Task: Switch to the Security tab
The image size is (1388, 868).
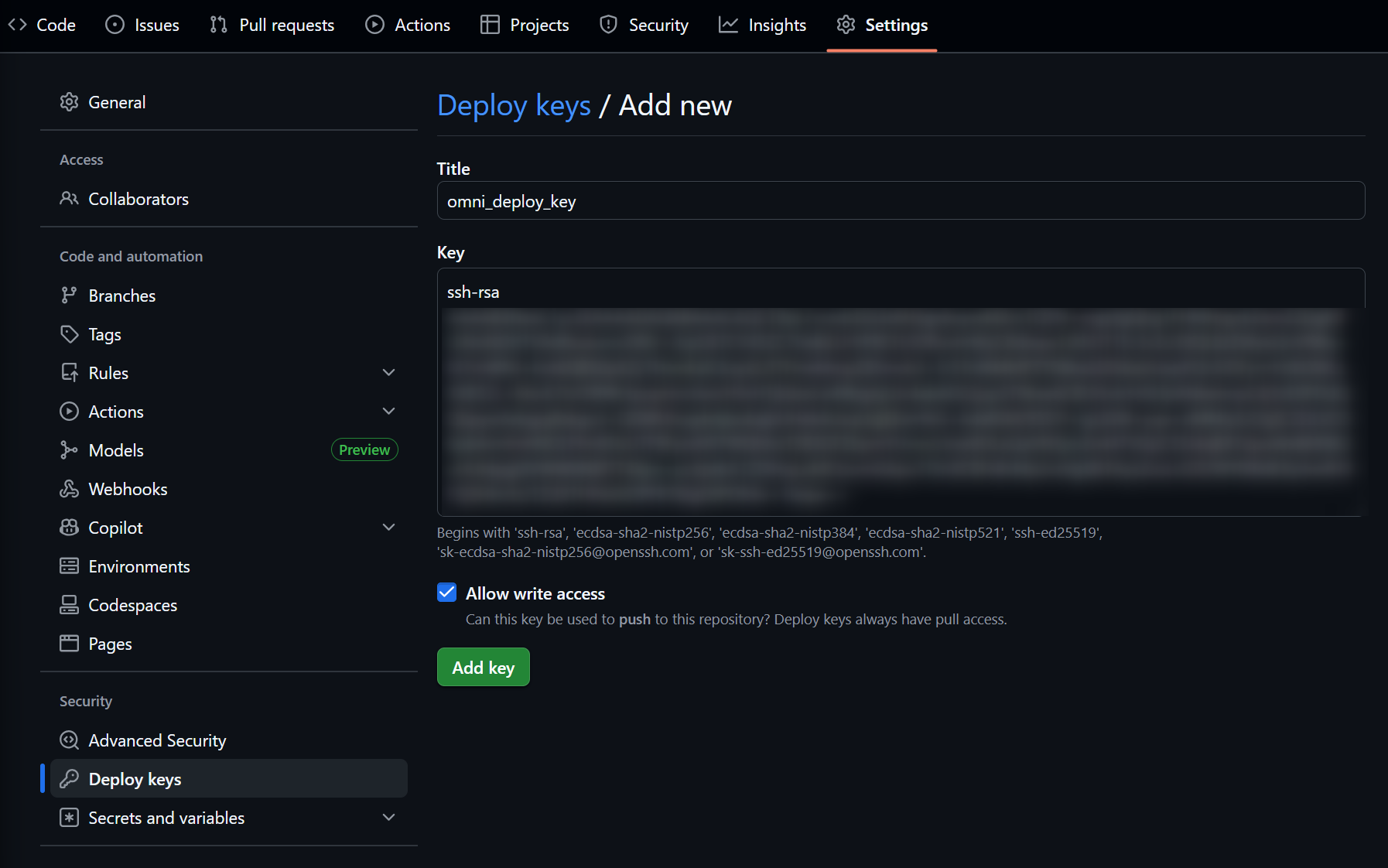Action: (x=644, y=25)
